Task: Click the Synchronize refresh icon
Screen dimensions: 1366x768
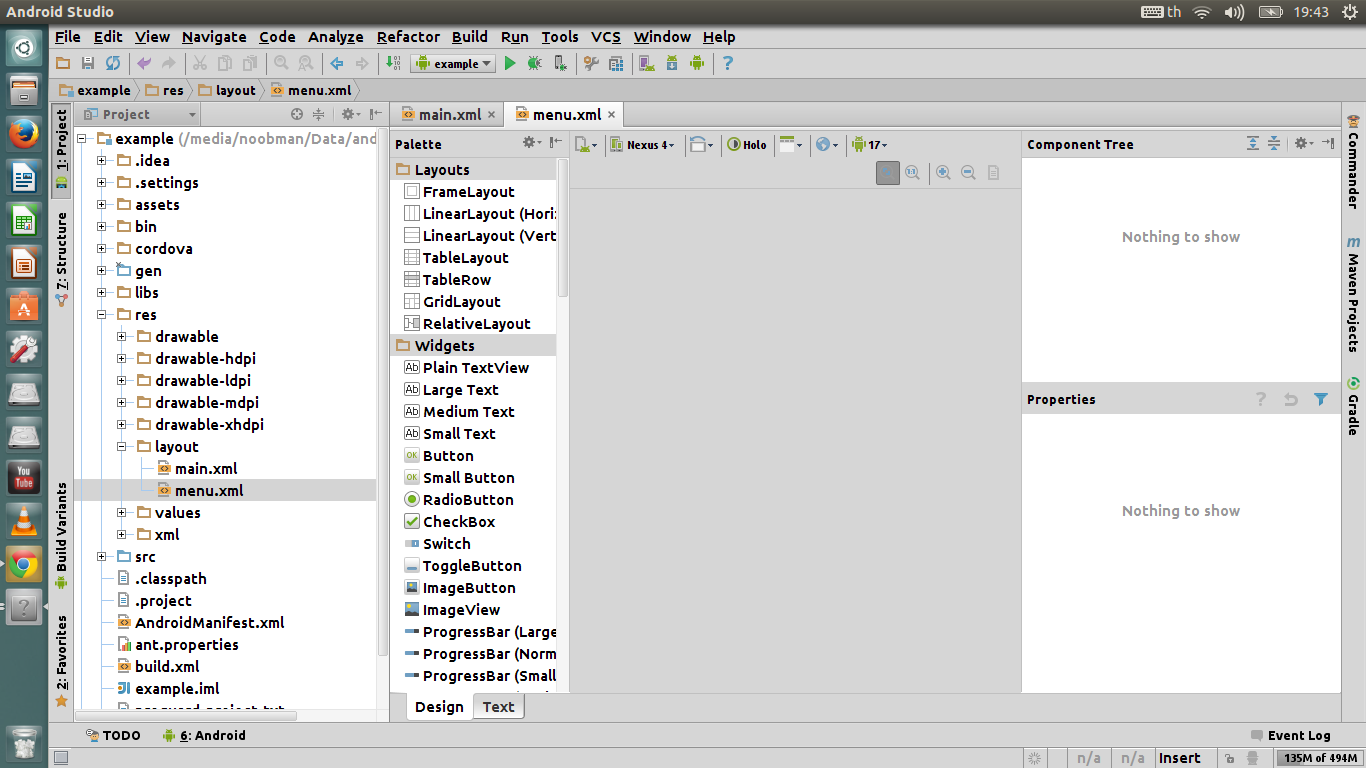Action: coord(113,63)
